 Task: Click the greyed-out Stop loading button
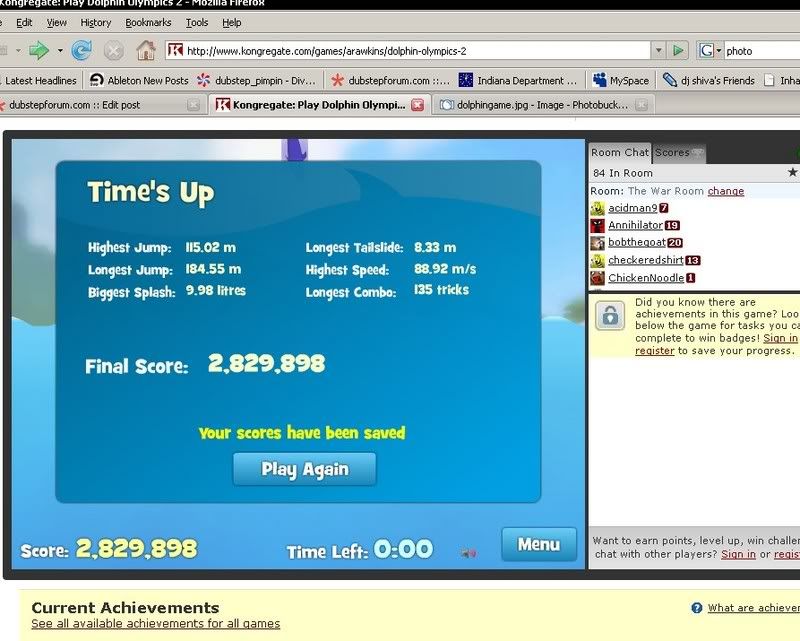(x=113, y=51)
